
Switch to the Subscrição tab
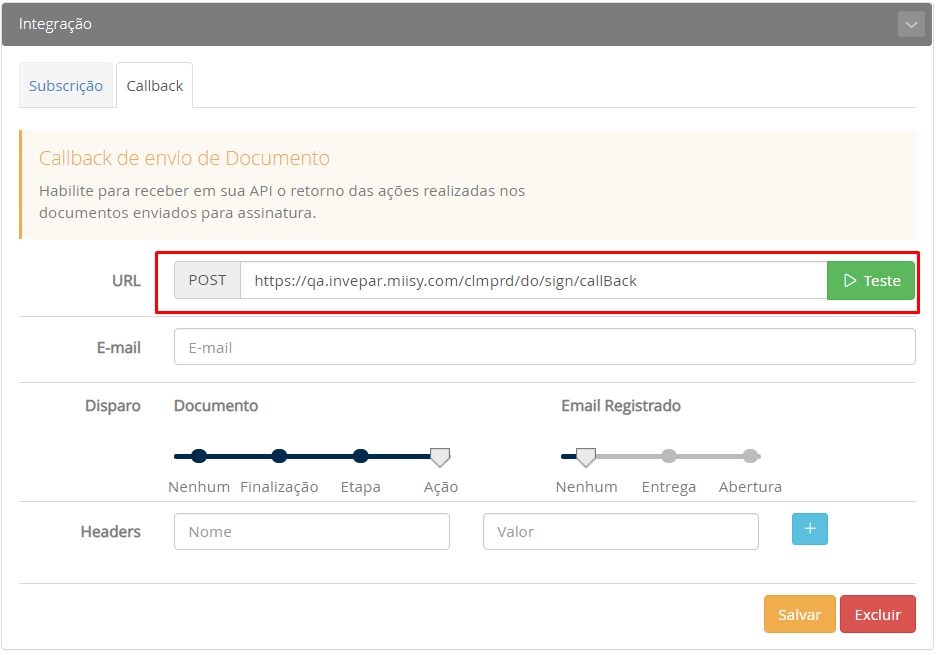66,86
